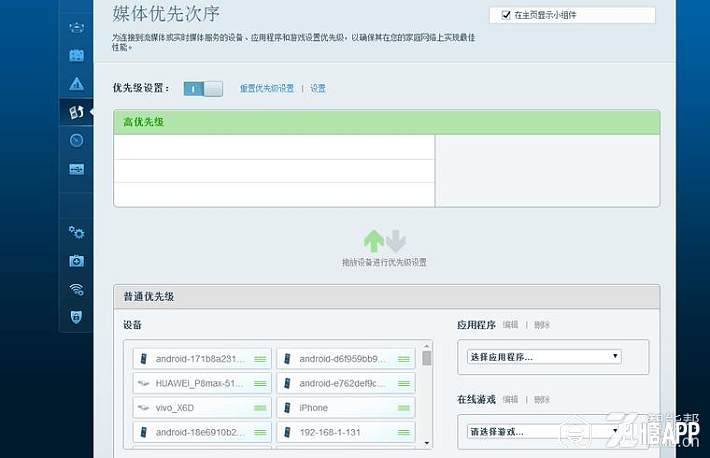Click 编辑 link beside 应用程序
The width and height of the screenshot is (710, 458).
click(x=510, y=325)
